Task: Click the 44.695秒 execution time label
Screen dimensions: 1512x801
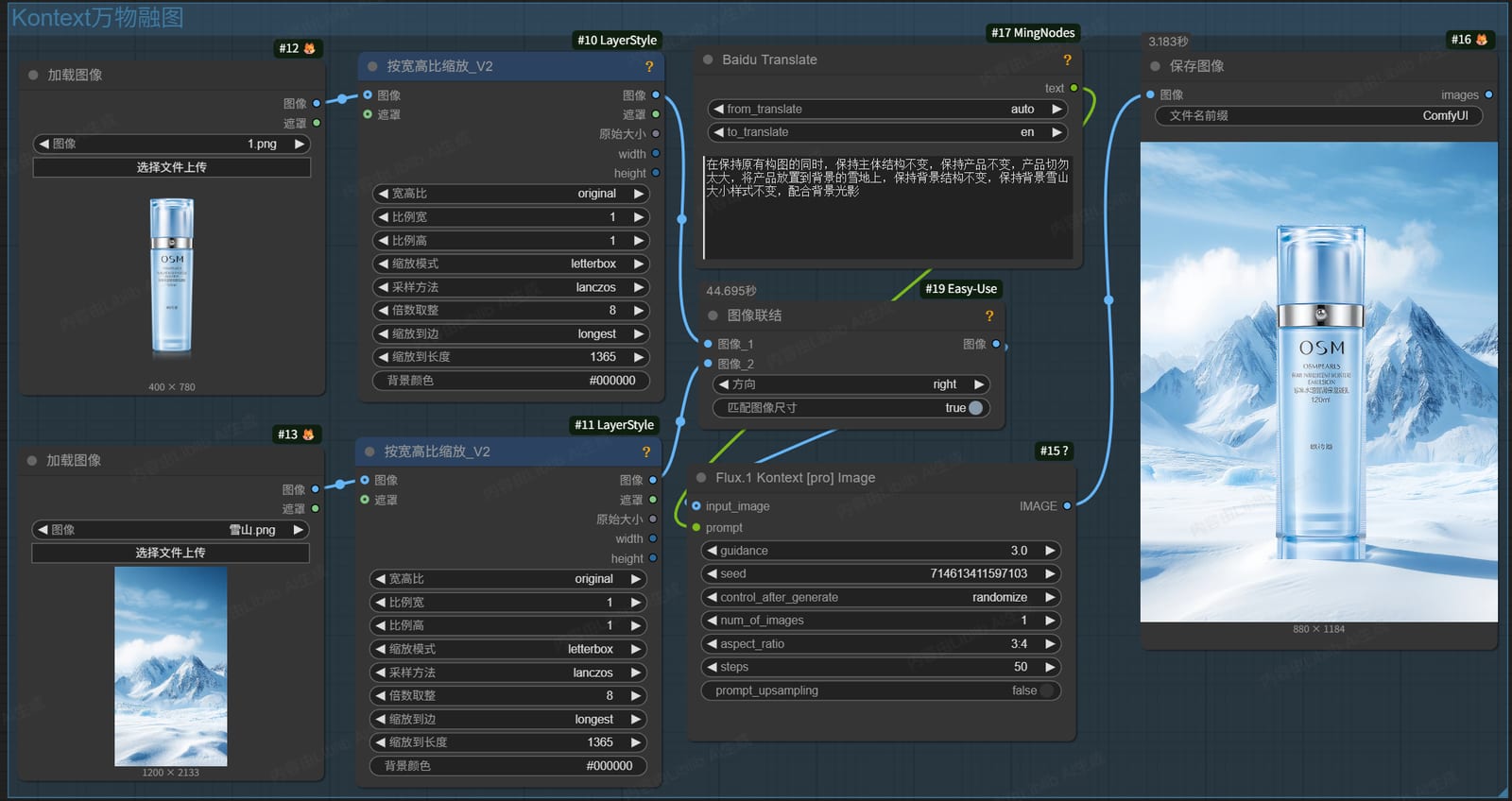Action: [731, 291]
